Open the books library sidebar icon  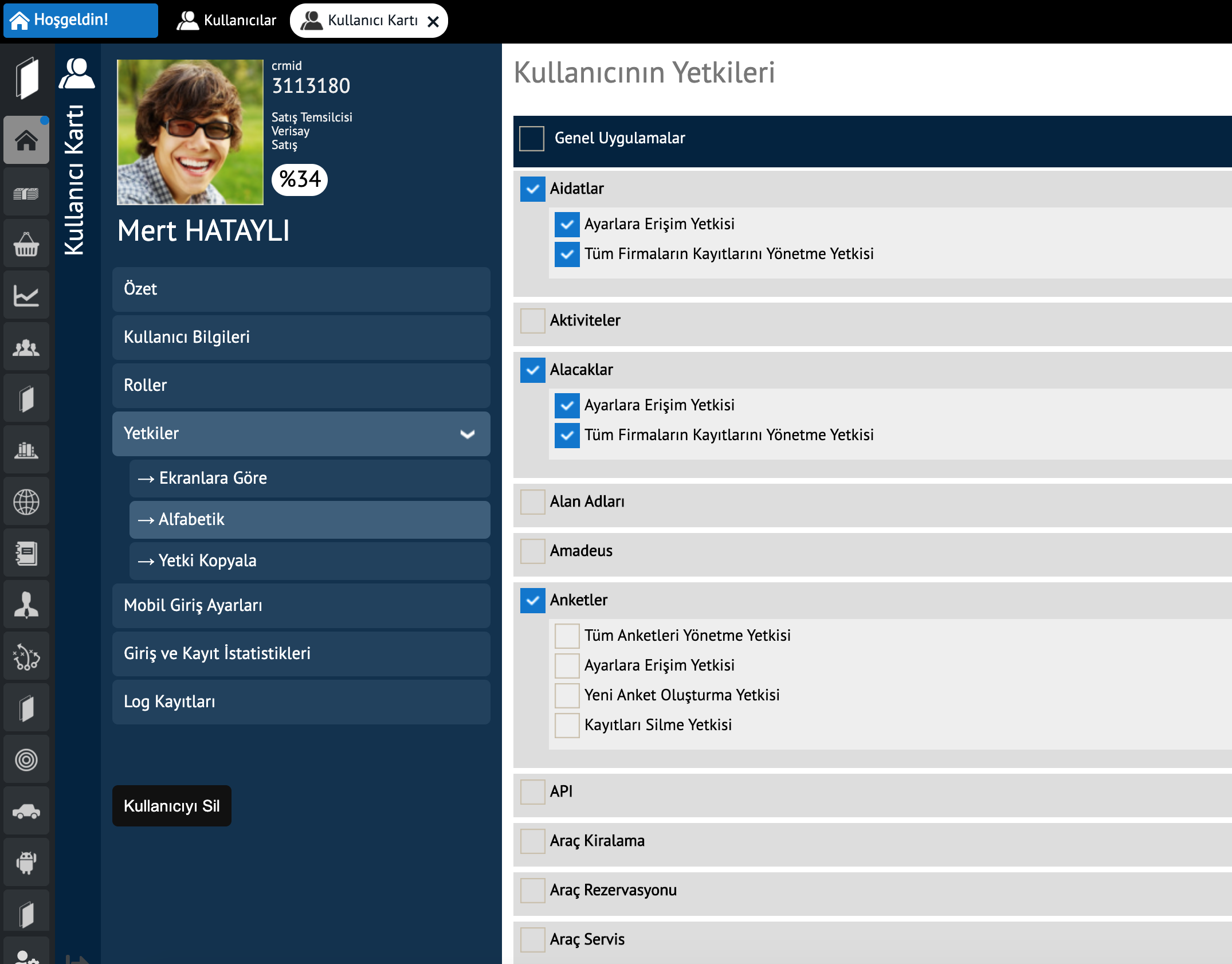[26, 450]
